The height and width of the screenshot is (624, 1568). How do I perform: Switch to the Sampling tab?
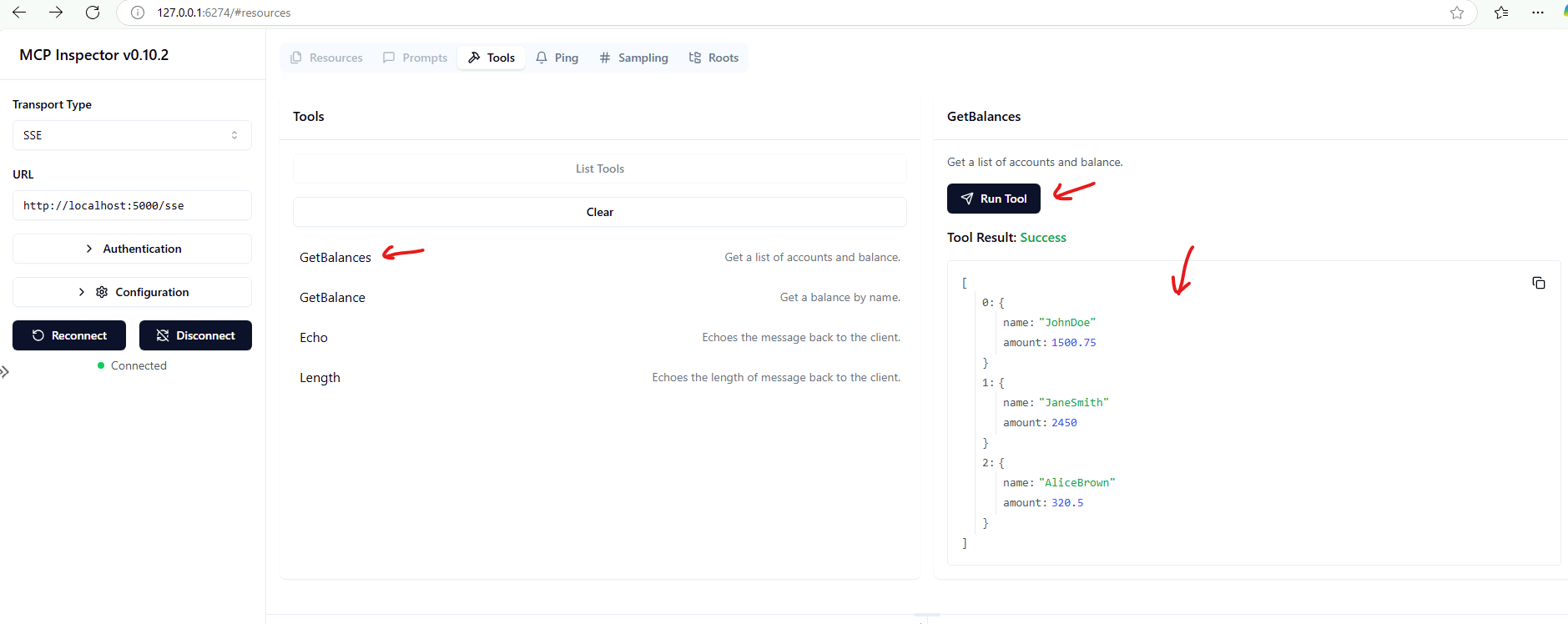[633, 58]
